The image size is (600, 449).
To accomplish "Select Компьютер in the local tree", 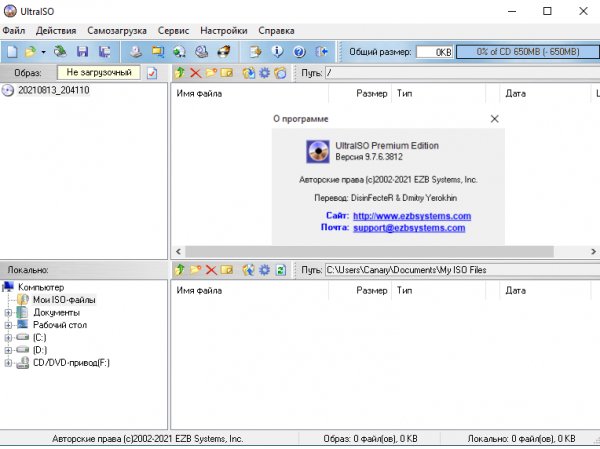I will (x=41, y=287).
